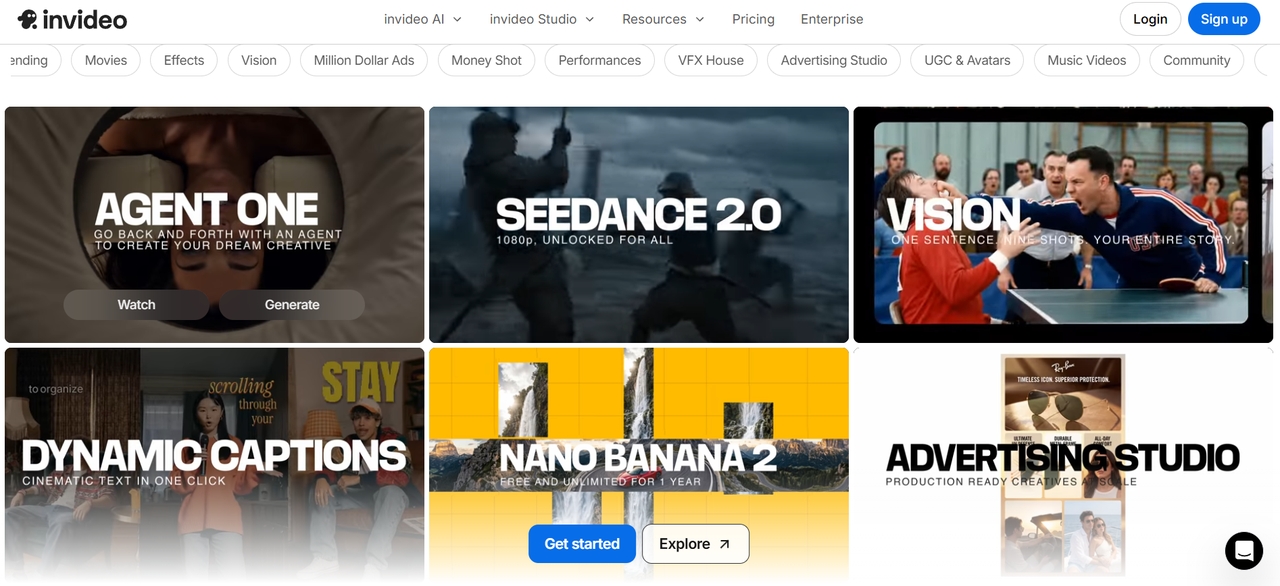Select the Effects category chip
The image size is (1280, 586).
tap(184, 60)
